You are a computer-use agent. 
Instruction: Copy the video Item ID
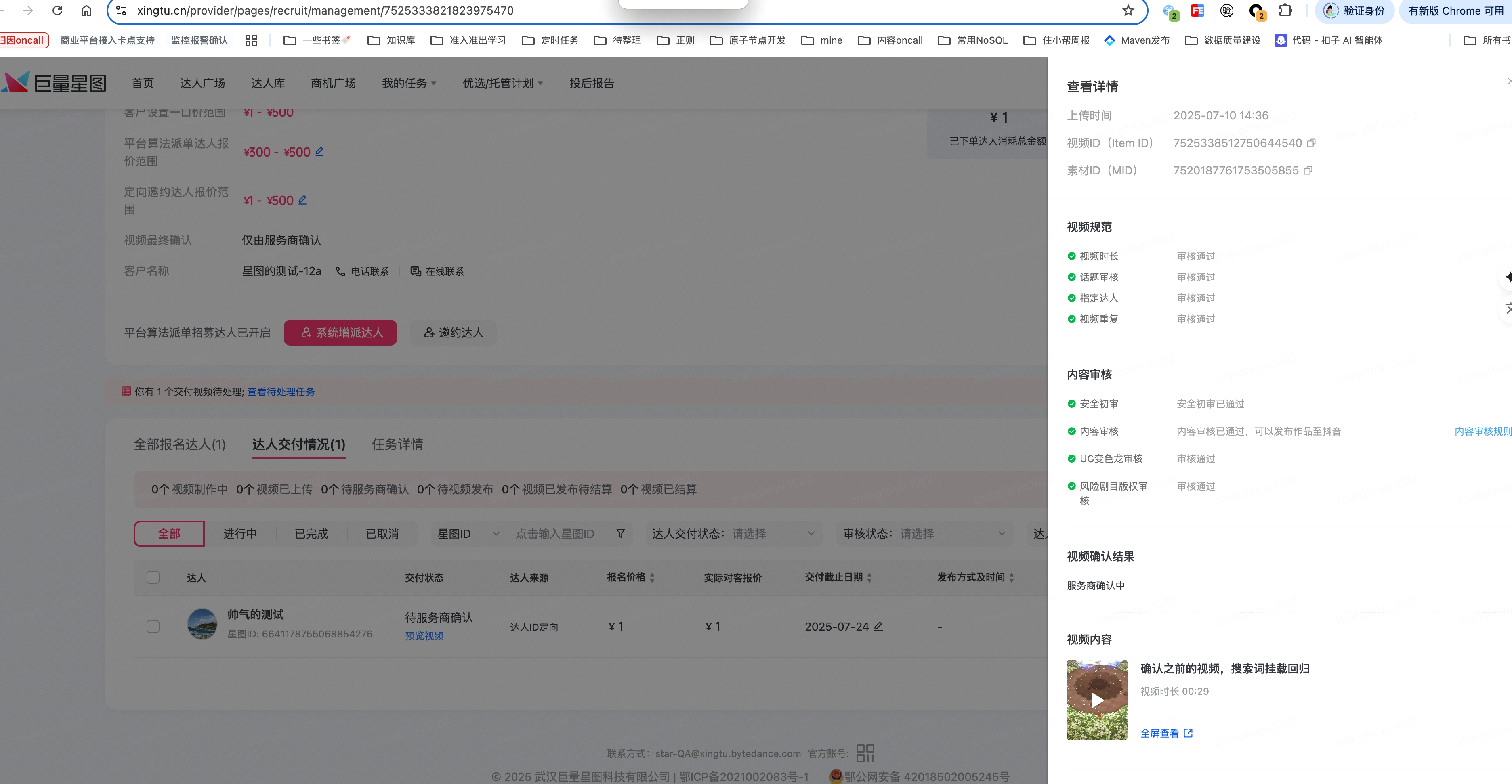click(x=1311, y=143)
